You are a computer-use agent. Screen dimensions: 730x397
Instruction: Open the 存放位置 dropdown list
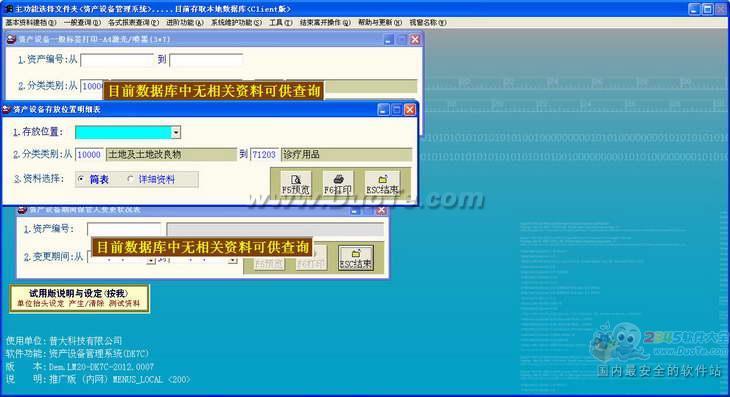[x=176, y=133]
